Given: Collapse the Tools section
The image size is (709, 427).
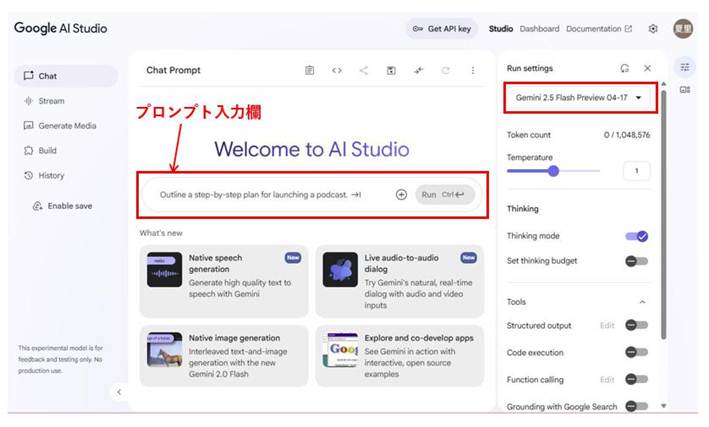Looking at the screenshot, I should click(642, 302).
